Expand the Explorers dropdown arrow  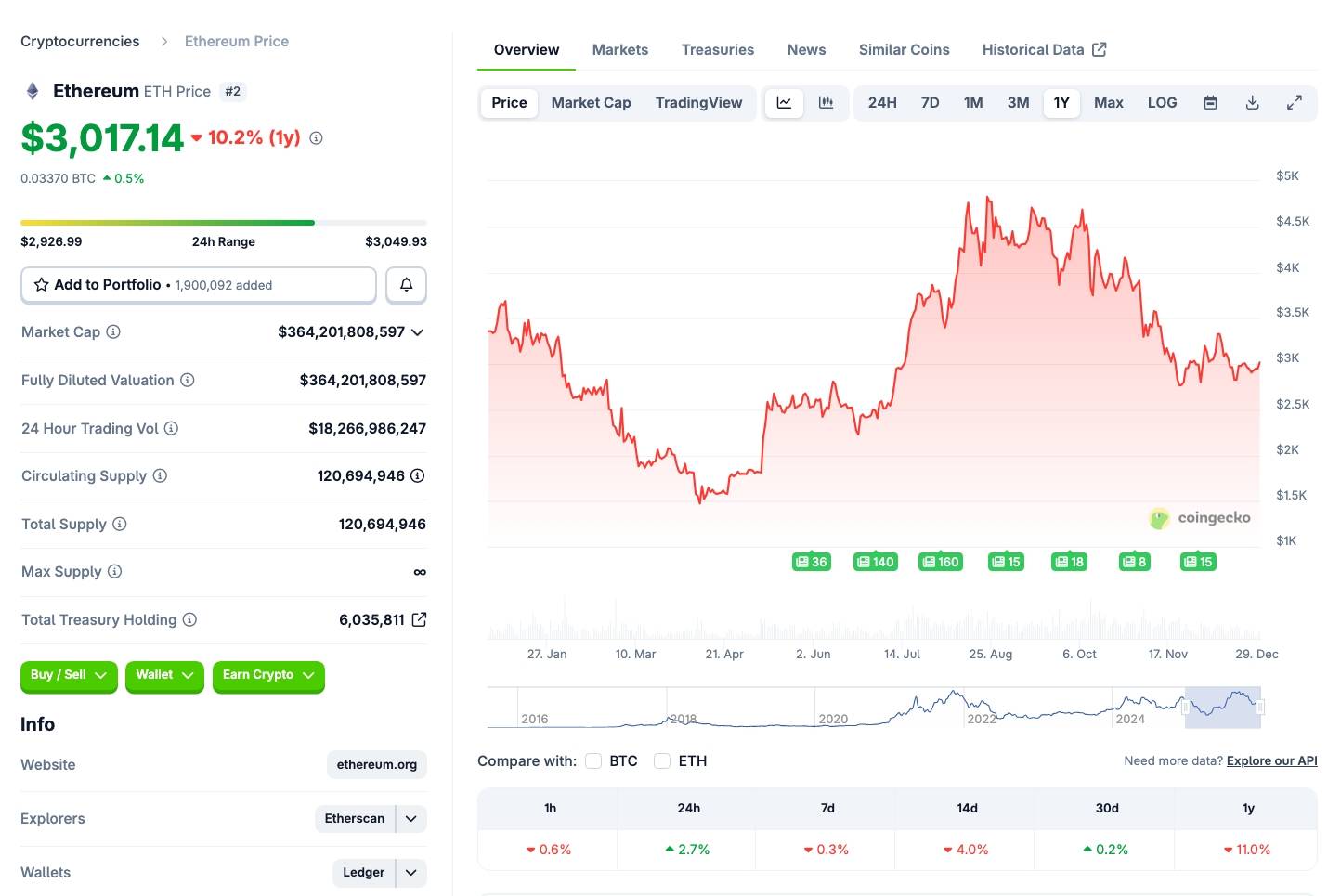411,819
